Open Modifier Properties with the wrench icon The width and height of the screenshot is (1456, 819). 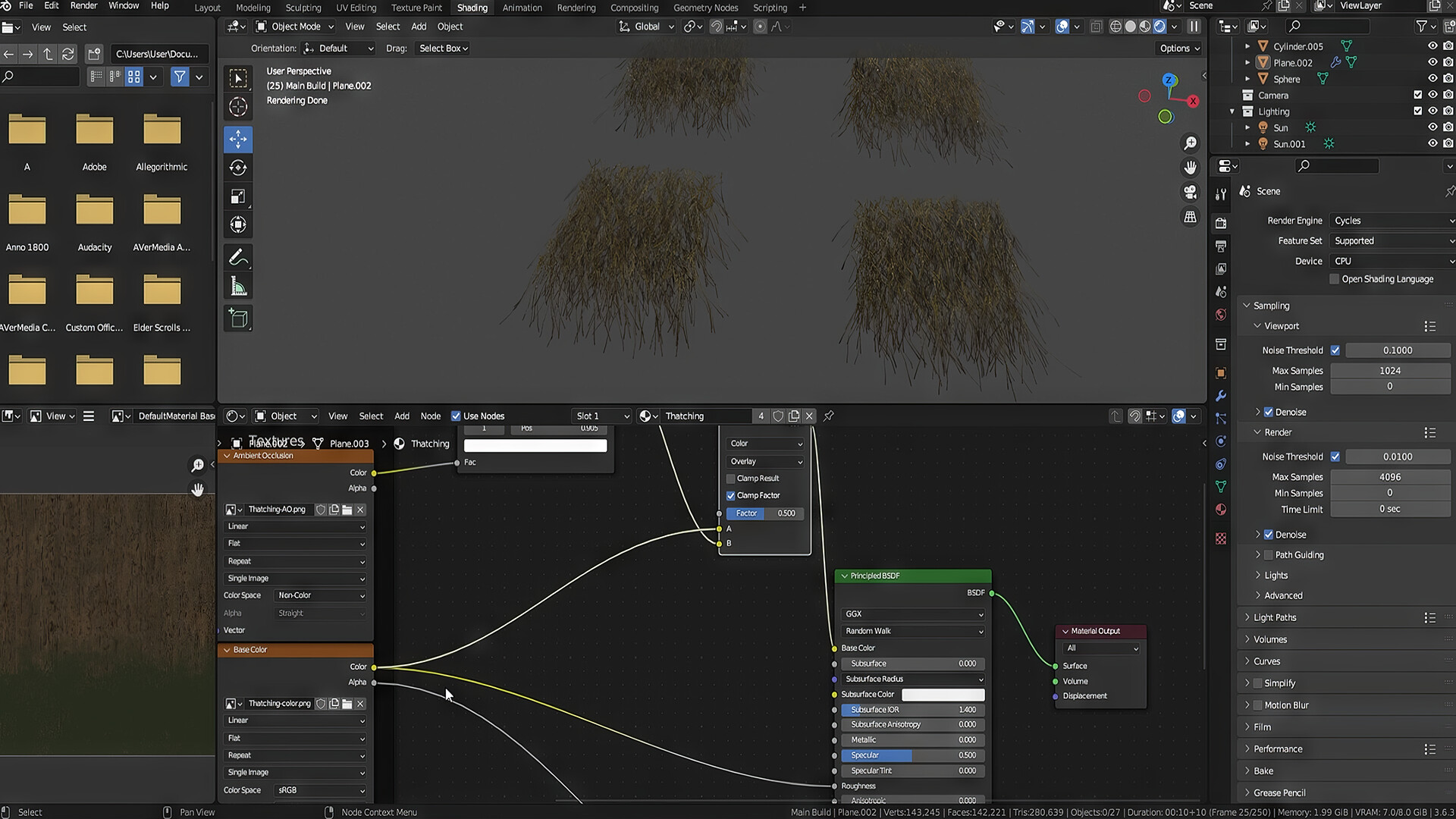(1221, 396)
